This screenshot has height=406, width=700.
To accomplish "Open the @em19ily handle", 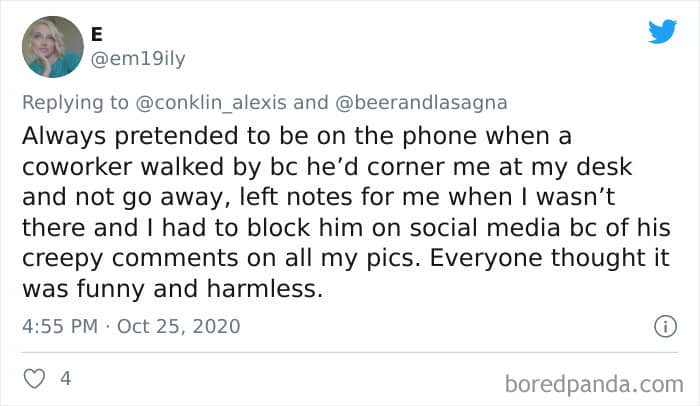I will (137, 58).
